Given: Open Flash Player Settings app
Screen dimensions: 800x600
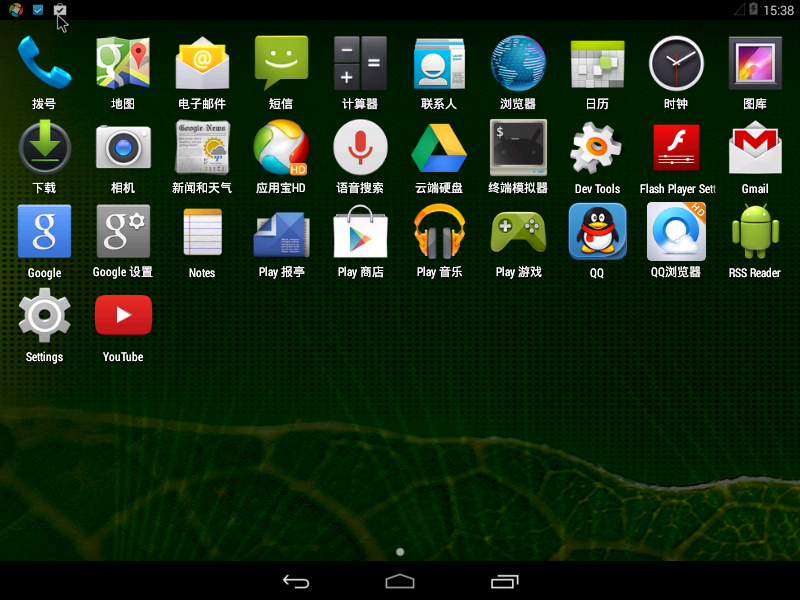Looking at the screenshot, I should [x=677, y=147].
